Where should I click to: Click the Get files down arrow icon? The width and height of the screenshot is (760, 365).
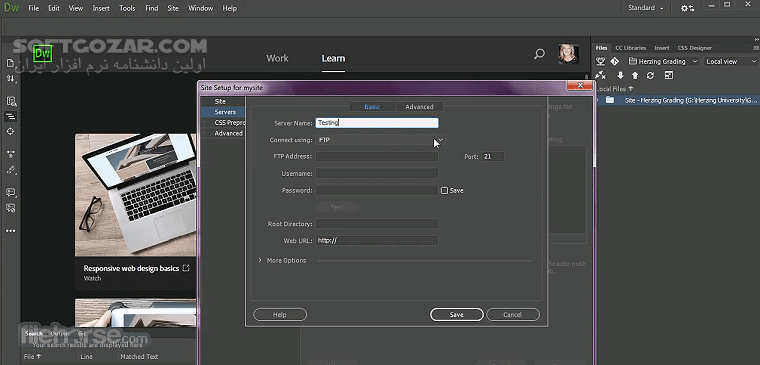point(620,75)
